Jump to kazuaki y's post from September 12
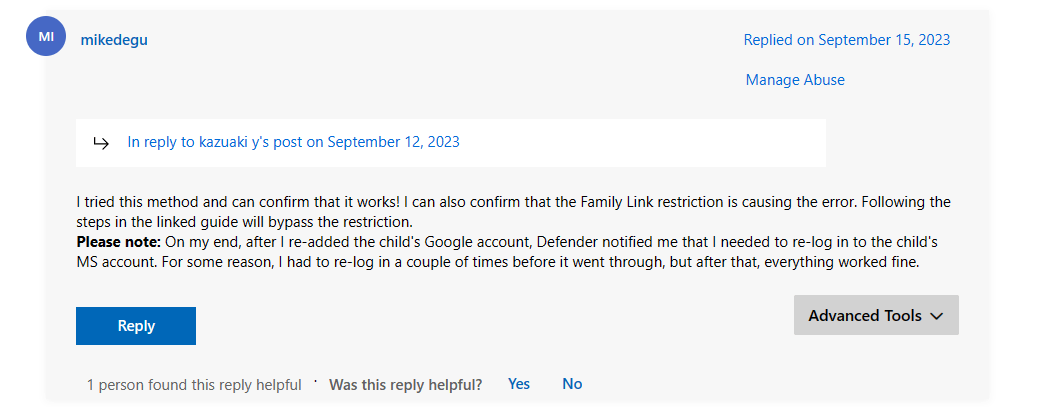This screenshot has height=407, width=1037. [x=293, y=142]
